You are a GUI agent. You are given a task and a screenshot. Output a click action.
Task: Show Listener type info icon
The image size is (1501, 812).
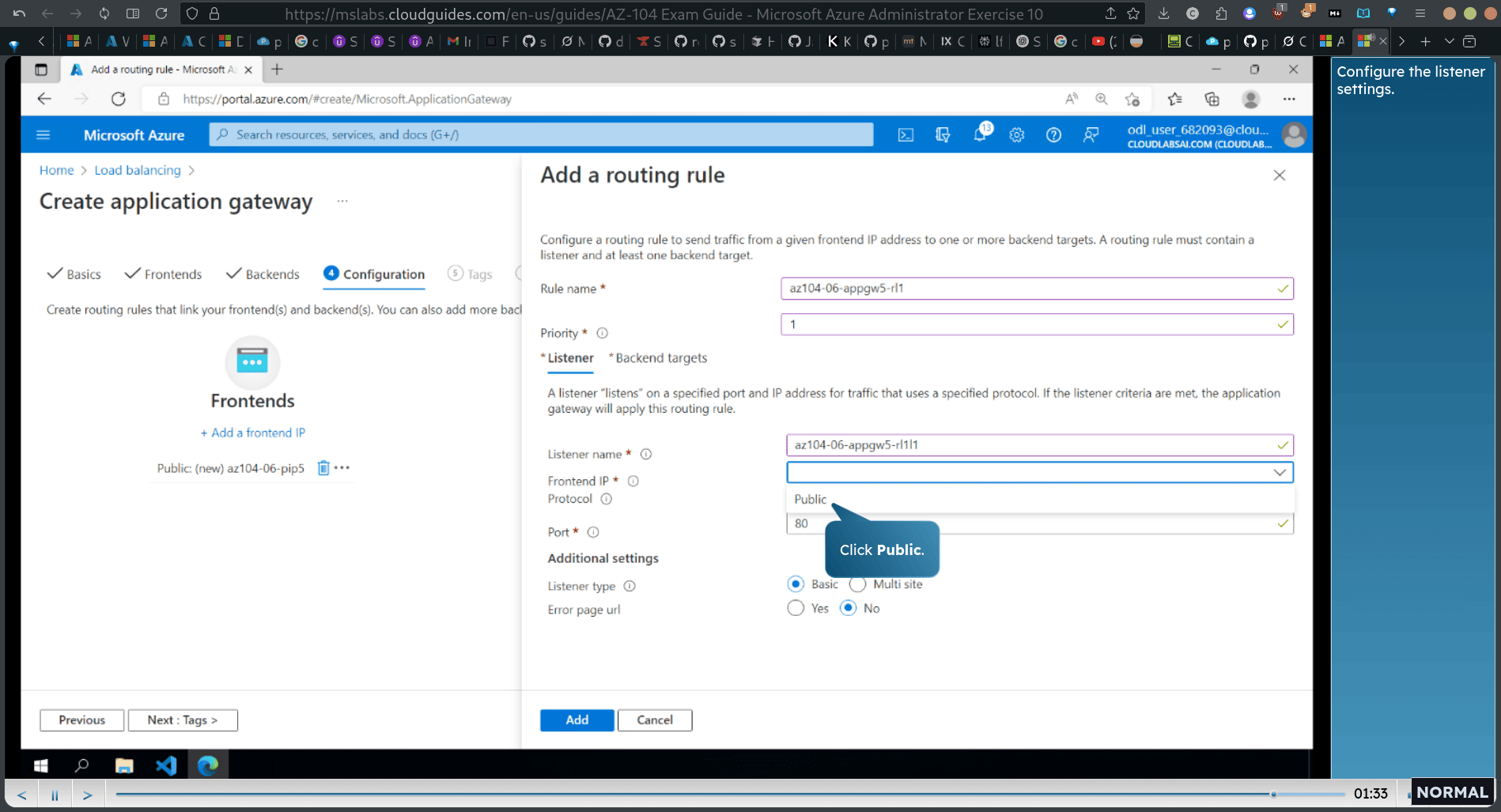pyautogui.click(x=630, y=586)
